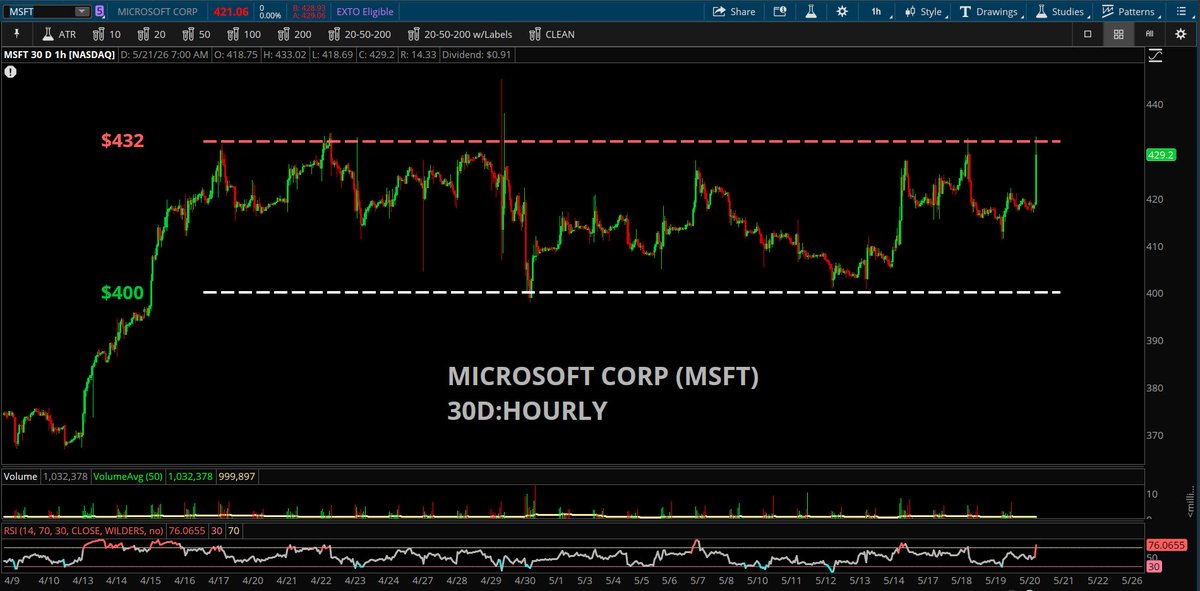Open the MSFT symbol dropdown arrow

[x=80, y=12]
